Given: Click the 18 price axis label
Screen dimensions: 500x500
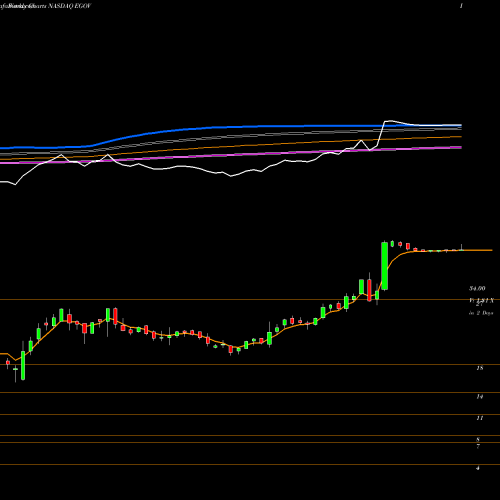Looking at the screenshot, I should click(x=480, y=368).
